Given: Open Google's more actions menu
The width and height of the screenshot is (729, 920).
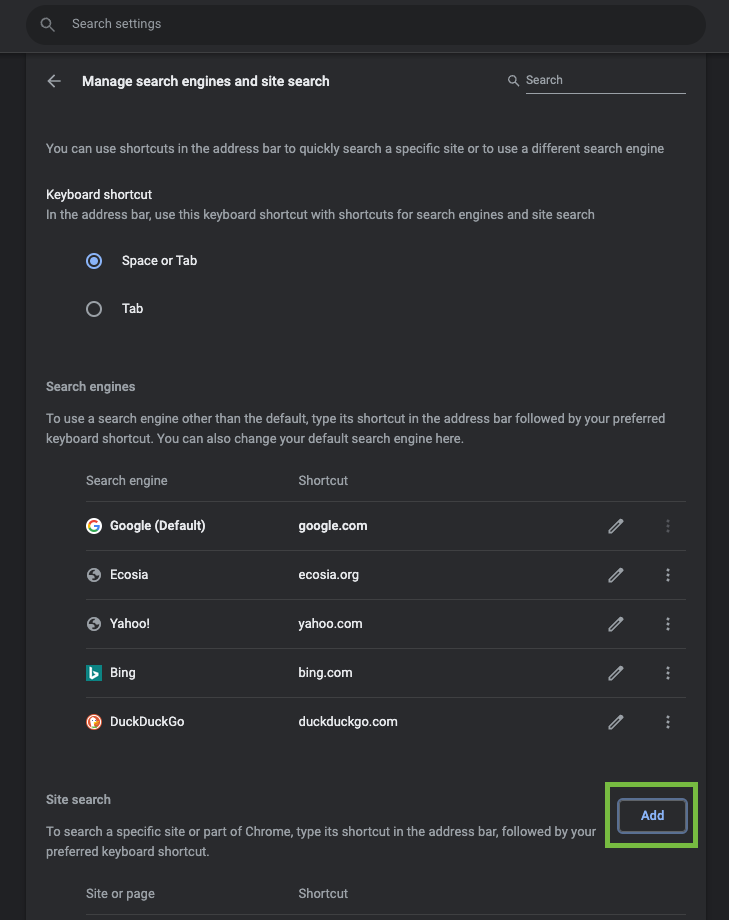Looking at the screenshot, I should (668, 525).
